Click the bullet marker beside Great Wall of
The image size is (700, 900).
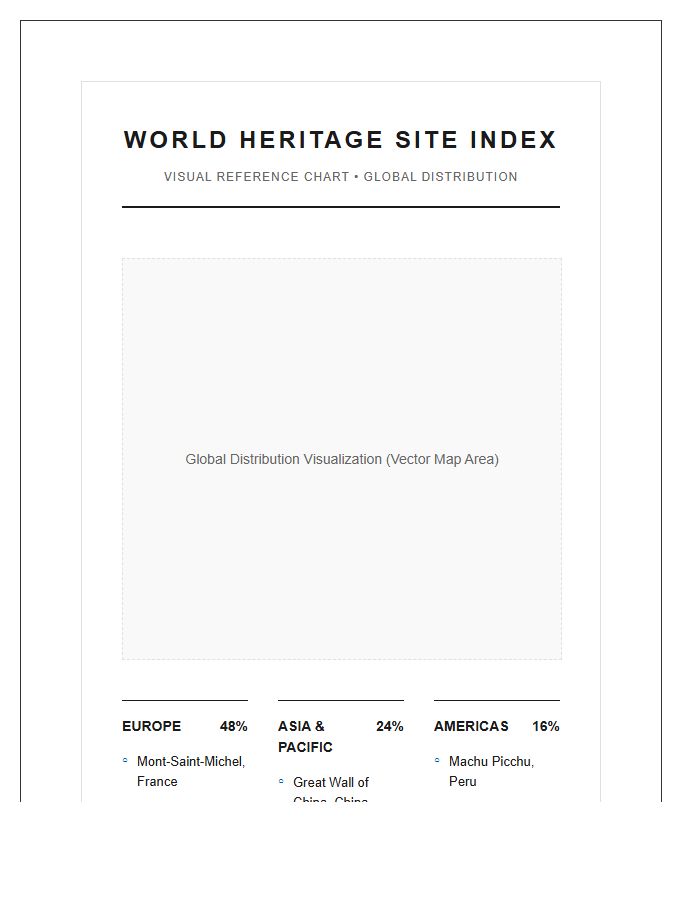281,781
